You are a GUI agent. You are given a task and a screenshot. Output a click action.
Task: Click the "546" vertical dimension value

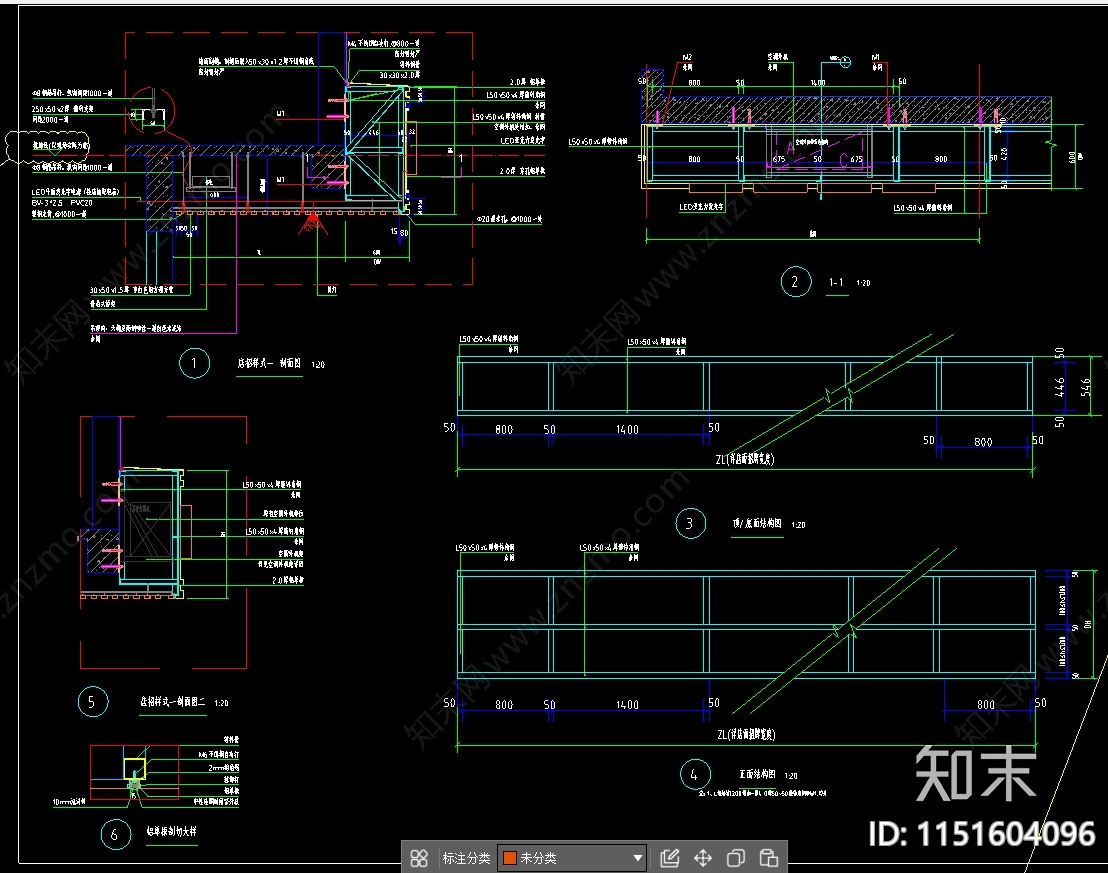[1086, 387]
